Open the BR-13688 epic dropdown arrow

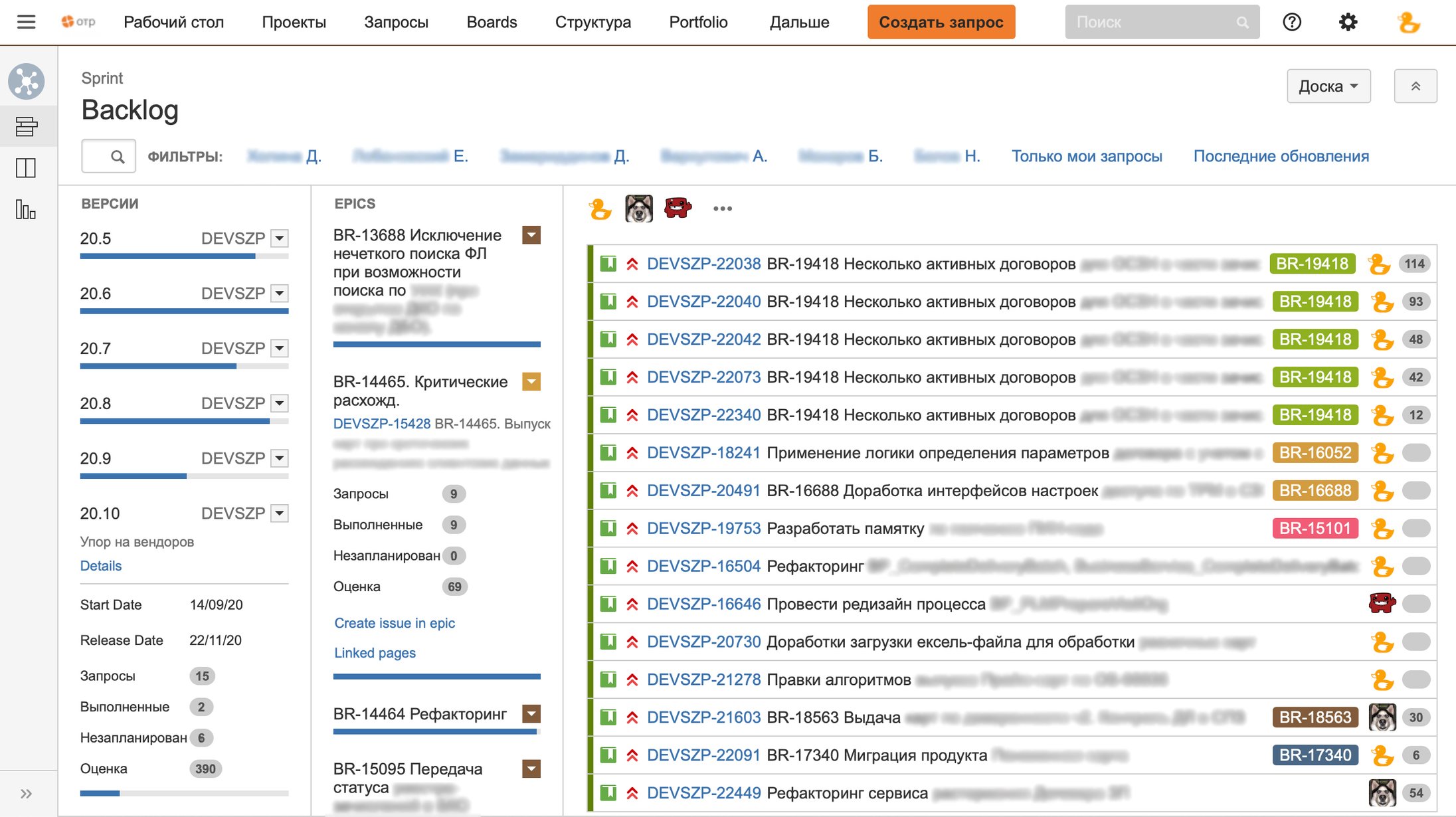tap(531, 235)
